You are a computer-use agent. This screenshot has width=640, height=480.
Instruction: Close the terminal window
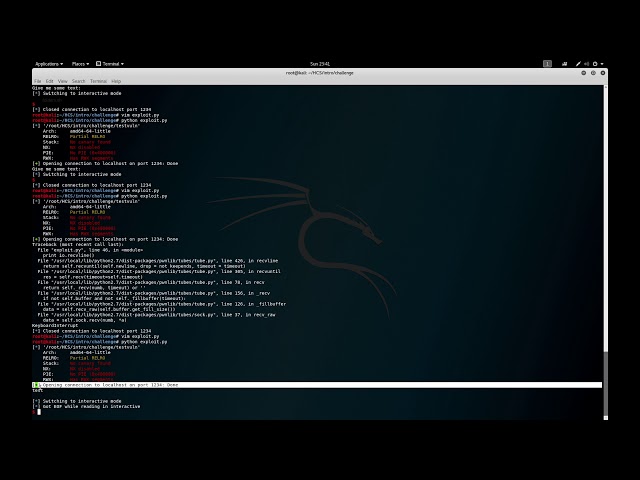click(x=602, y=73)
